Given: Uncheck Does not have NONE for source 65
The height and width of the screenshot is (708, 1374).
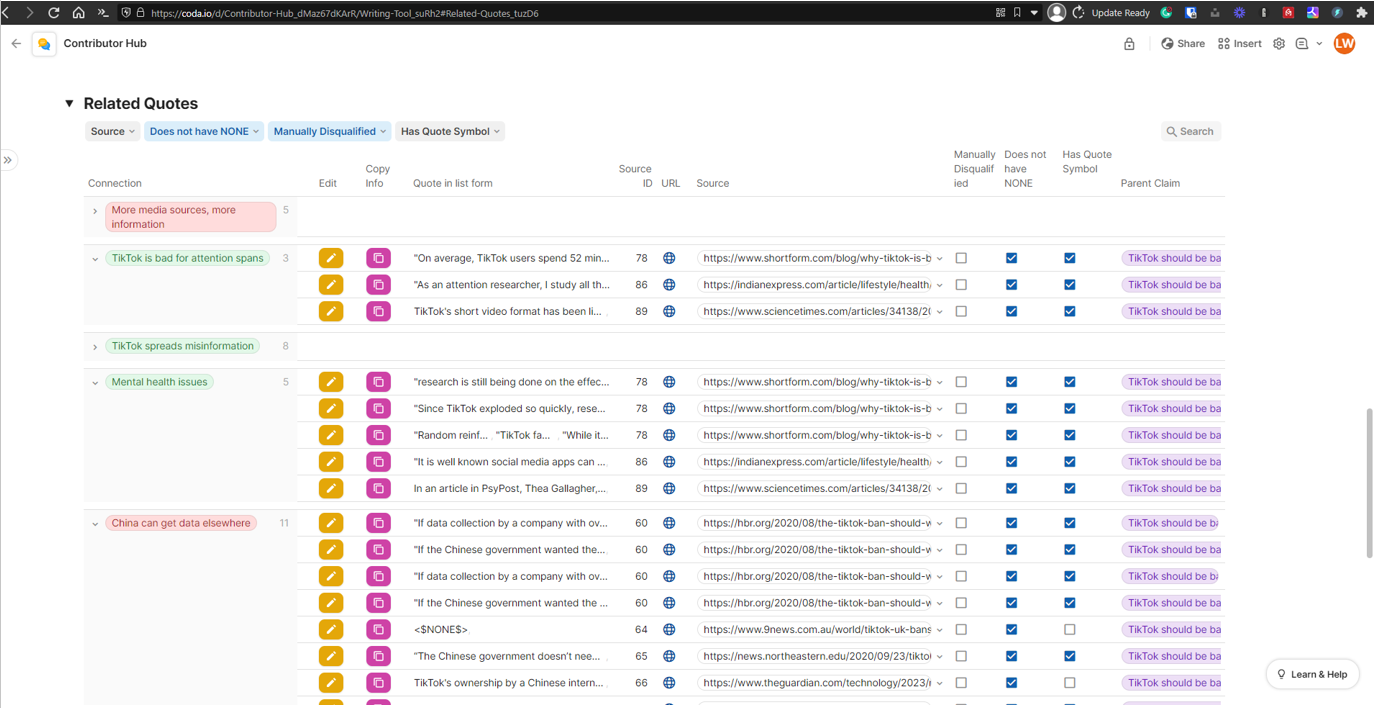Looking at the screenshot, I should (1011, 656).
